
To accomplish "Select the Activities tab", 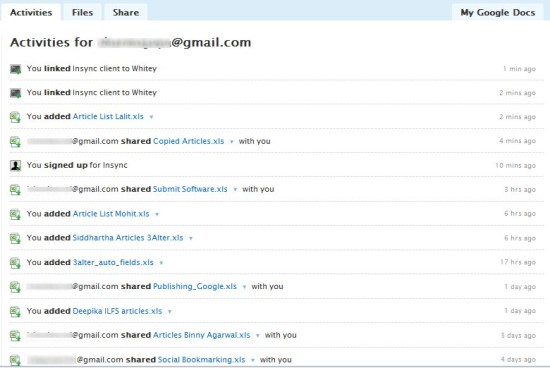I will coord(31,13).
